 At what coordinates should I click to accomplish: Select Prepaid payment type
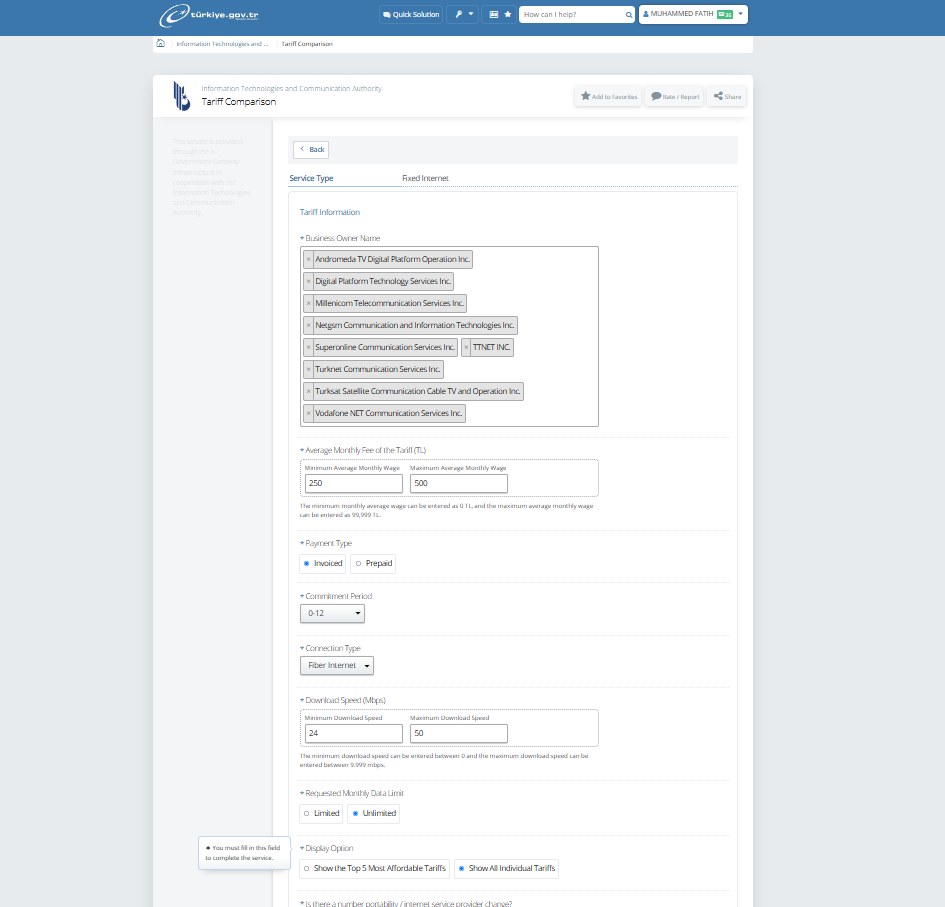click(373, 563)
